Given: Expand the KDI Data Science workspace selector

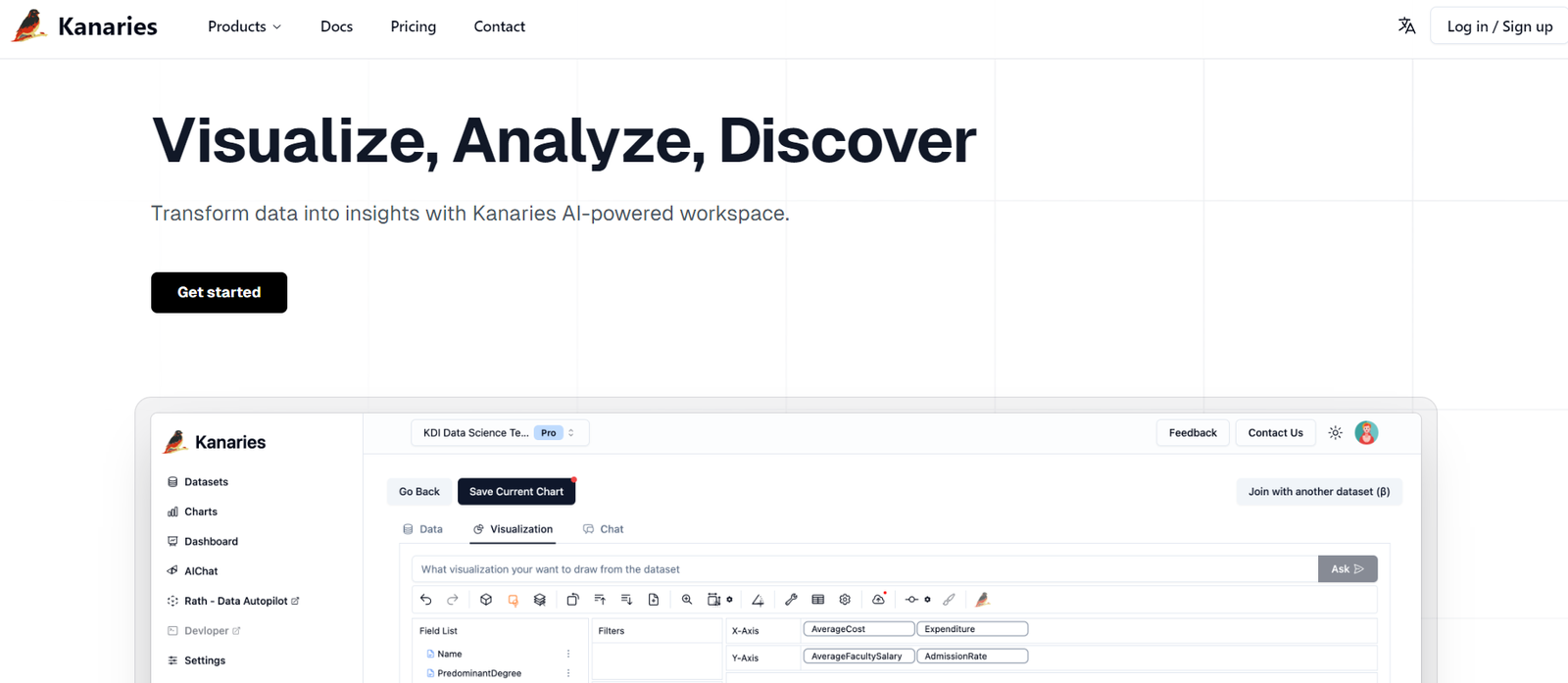Looking at the screenshot, I should [x=500, y=433].
